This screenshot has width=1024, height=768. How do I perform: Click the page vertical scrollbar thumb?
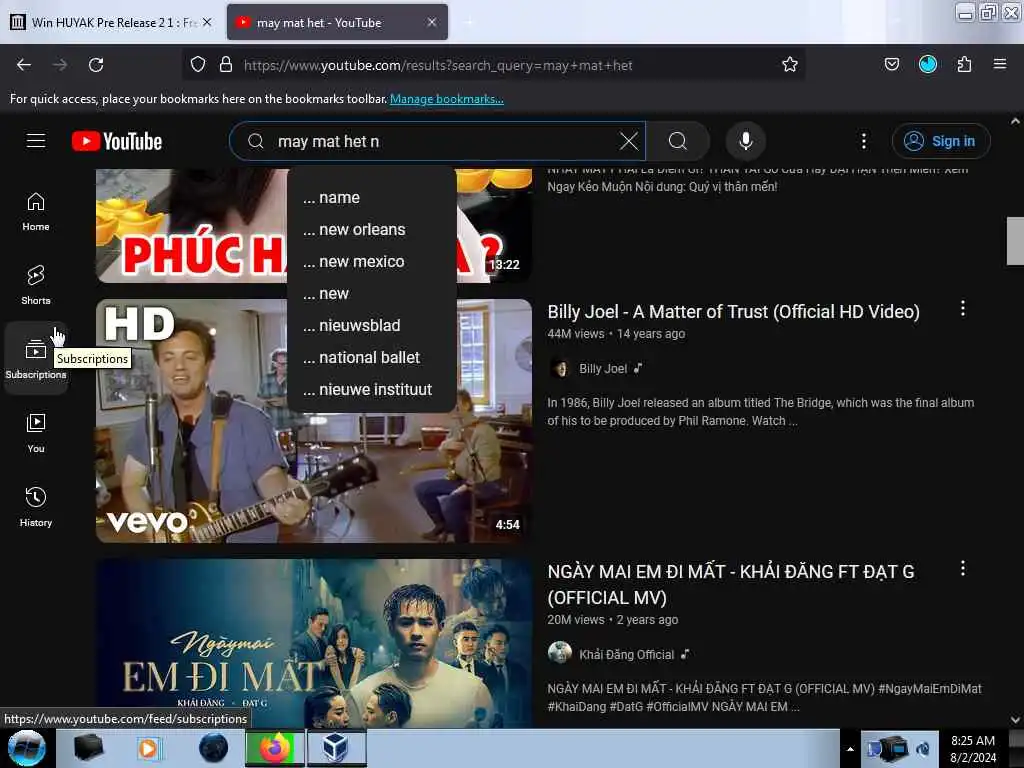pyautogui.click(x=1015, y=241)
